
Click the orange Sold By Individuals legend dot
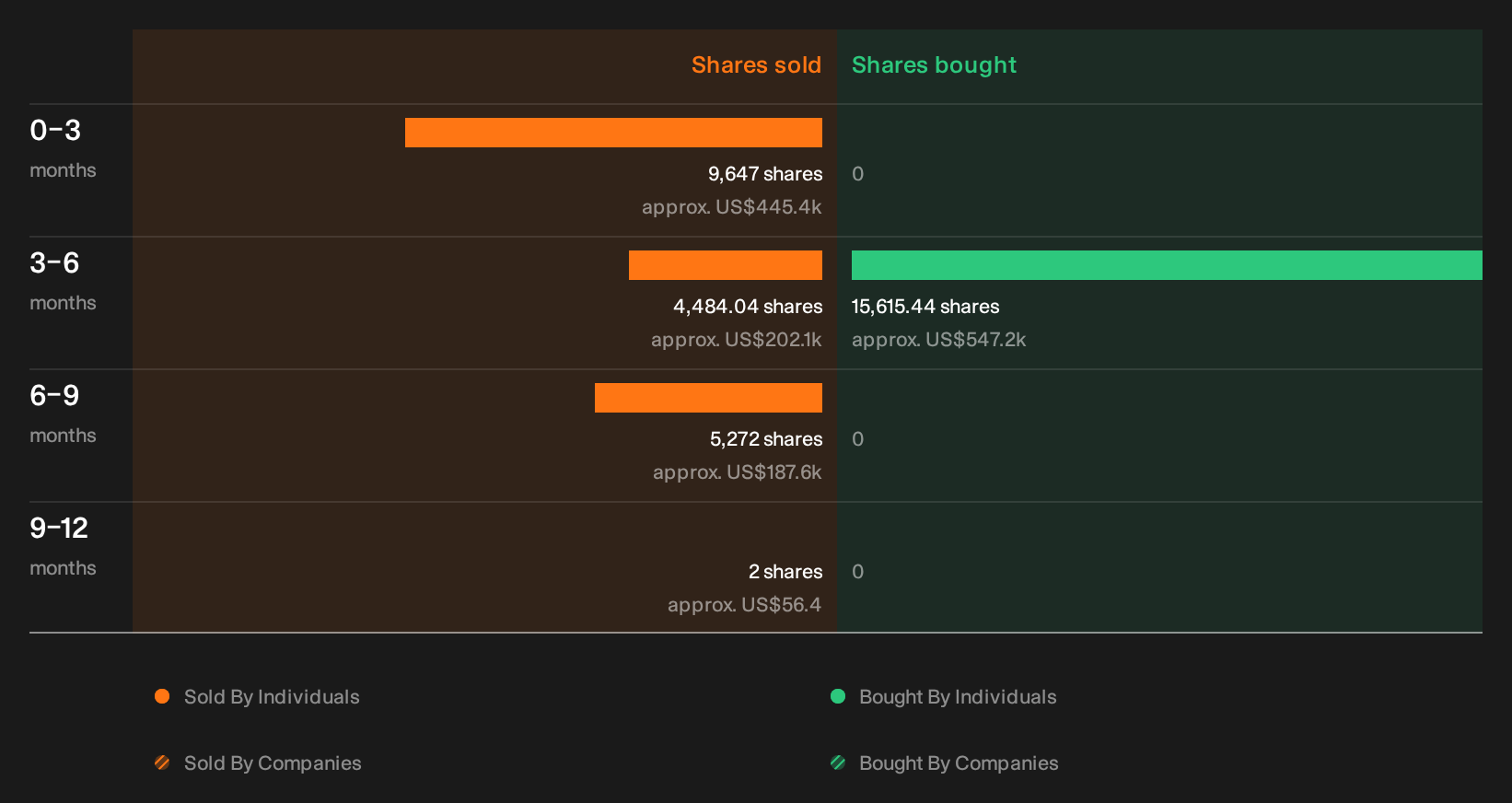[162, 696]
